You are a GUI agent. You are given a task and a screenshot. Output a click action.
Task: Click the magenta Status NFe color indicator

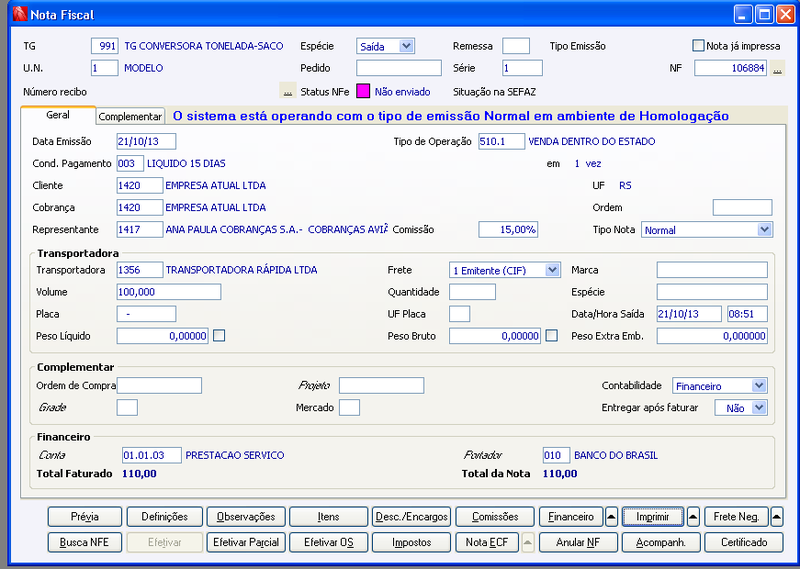364,92
